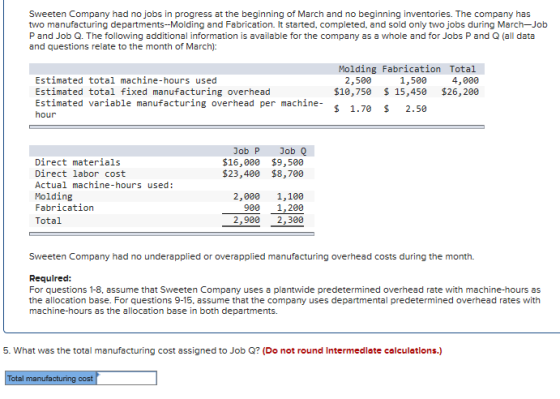
Task: Click Job Q direct materials $9,500
Action: [287, 162]
